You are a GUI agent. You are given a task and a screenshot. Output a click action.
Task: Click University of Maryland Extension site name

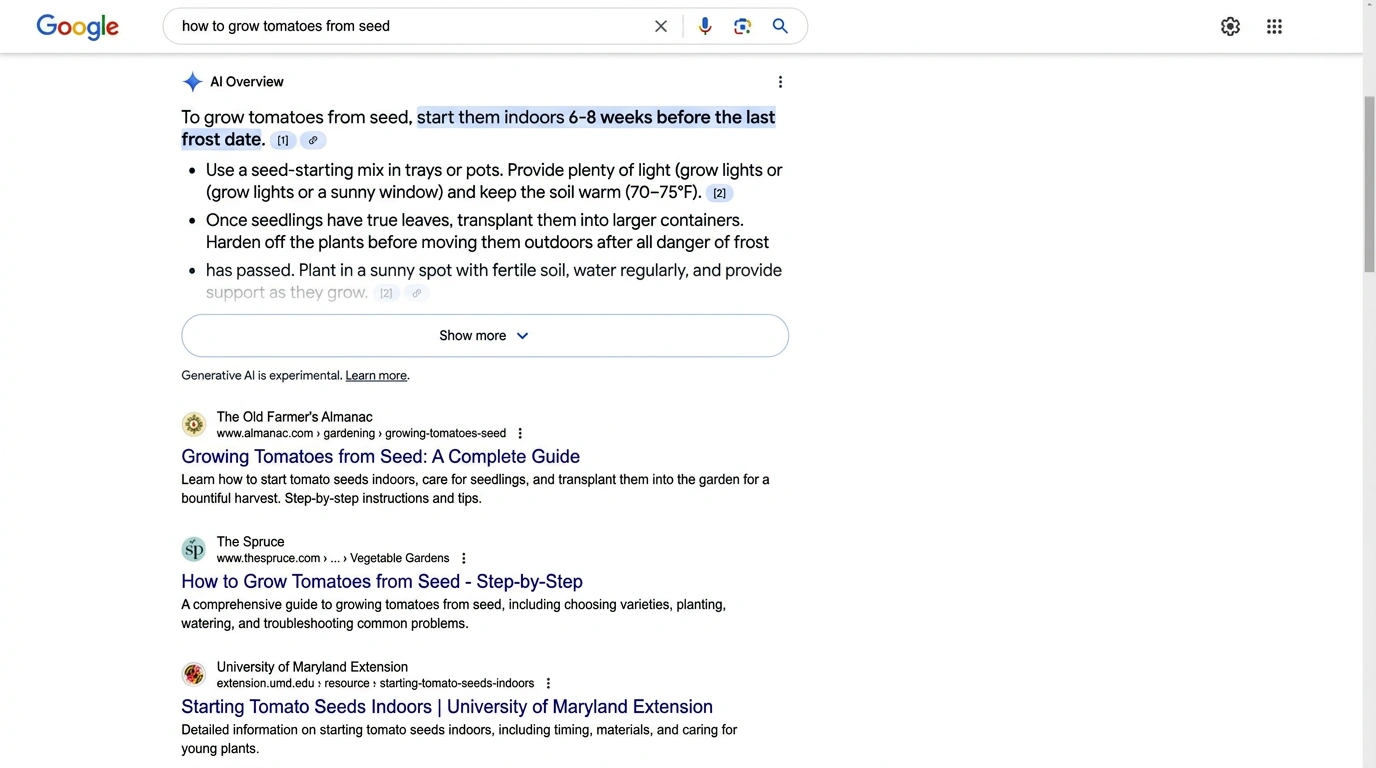pos(312,667)
